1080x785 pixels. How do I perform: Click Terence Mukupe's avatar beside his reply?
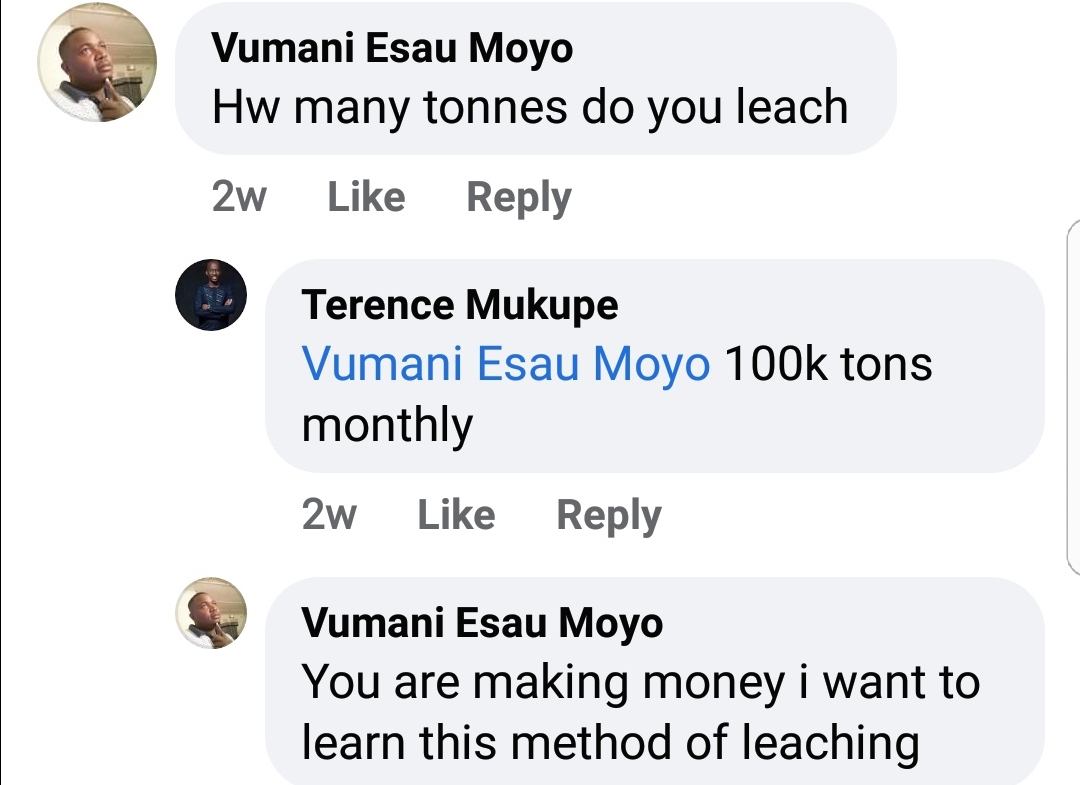tap(210, 295)
